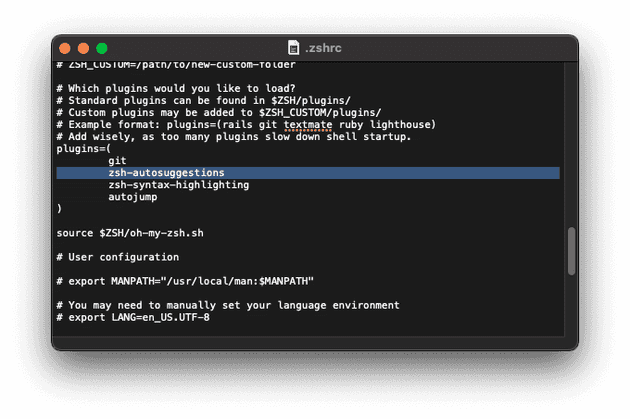Click the .zshrc window title text
The image size is (630, 419).
tap(323, 48)
